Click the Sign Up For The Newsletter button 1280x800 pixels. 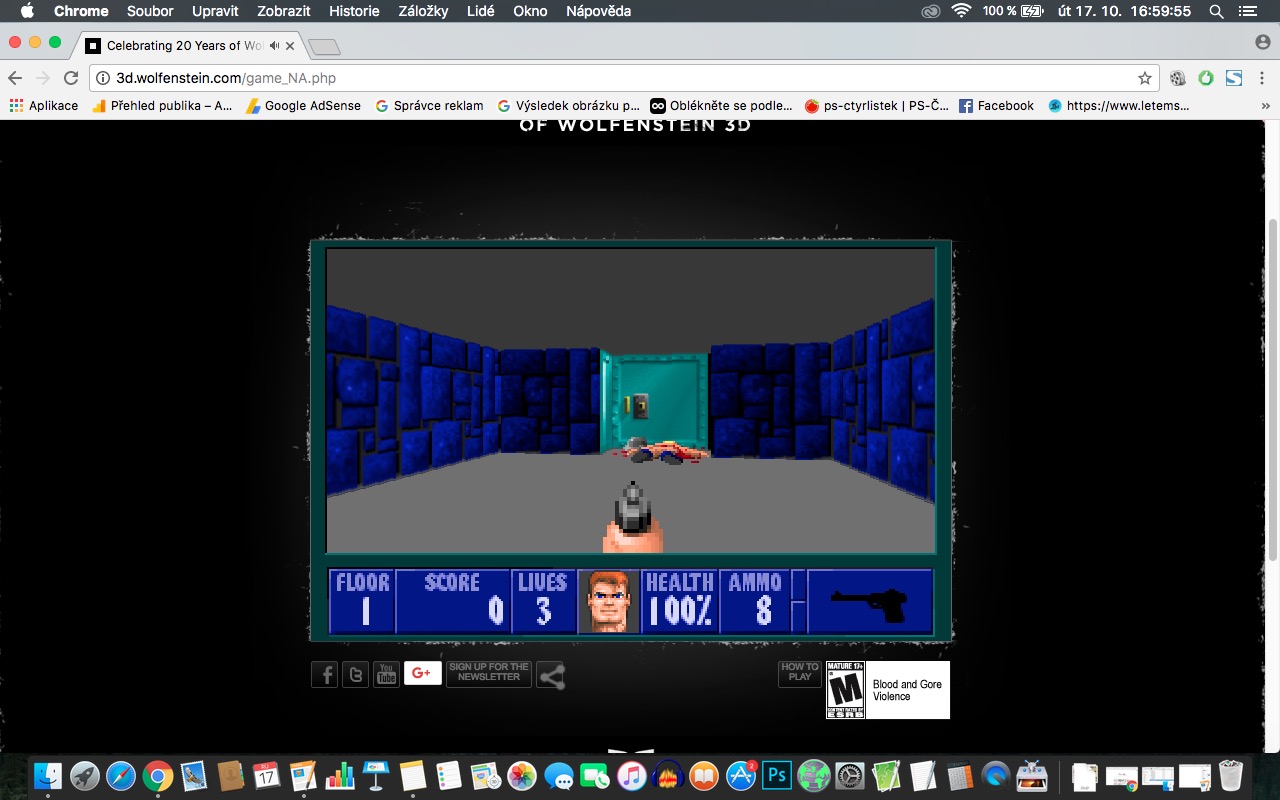click(x=489, y=673)
